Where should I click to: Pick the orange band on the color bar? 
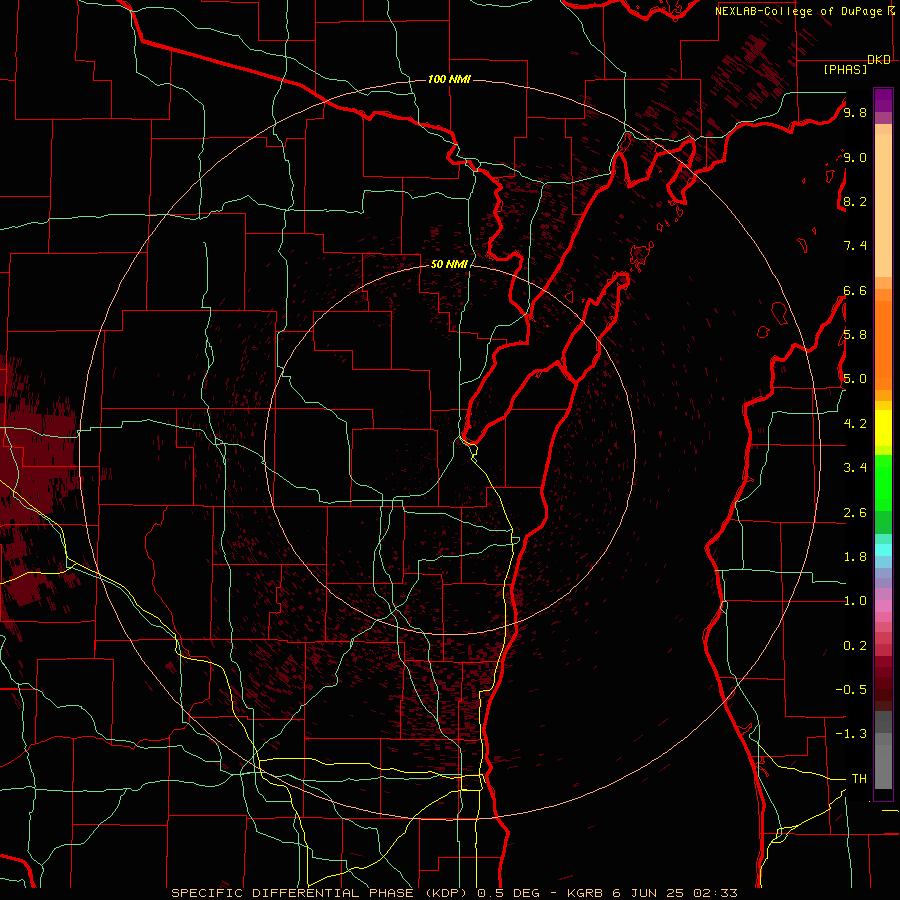point(883,346)
